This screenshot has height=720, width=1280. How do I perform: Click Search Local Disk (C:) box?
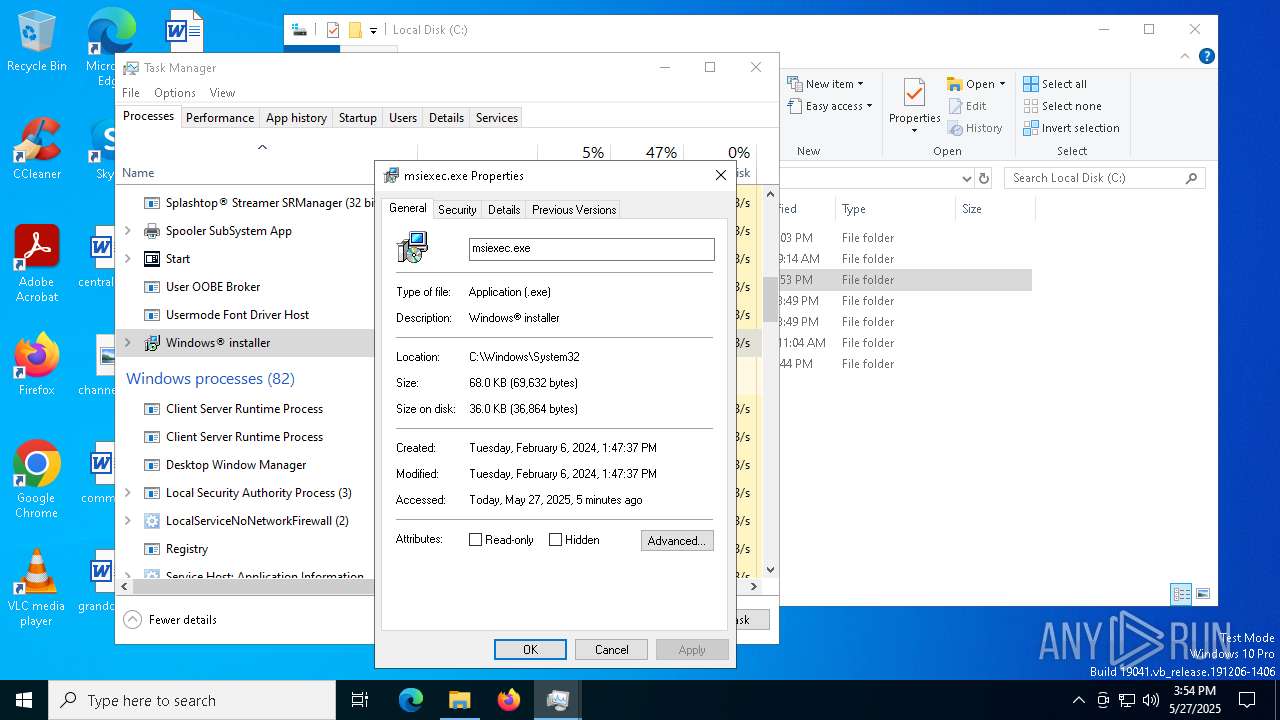1104,178
